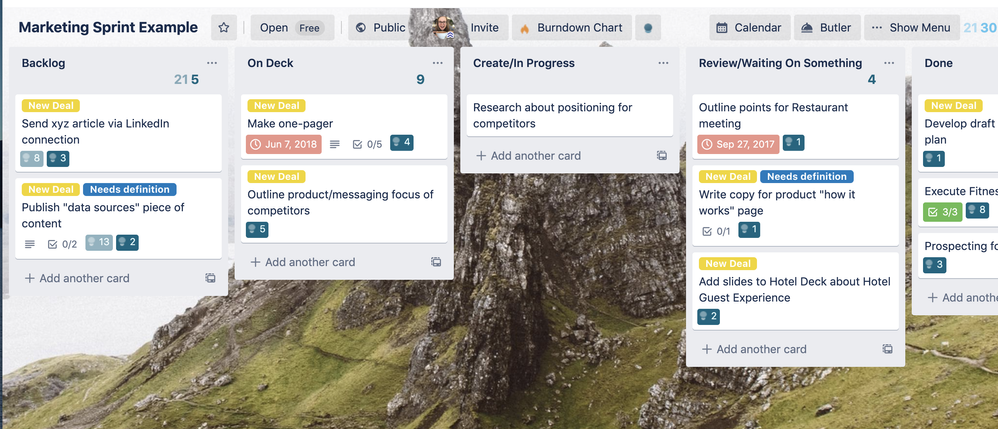Click the On Deck template card icon
This screenshot has width=998, height=429.
tap(436, 262)
